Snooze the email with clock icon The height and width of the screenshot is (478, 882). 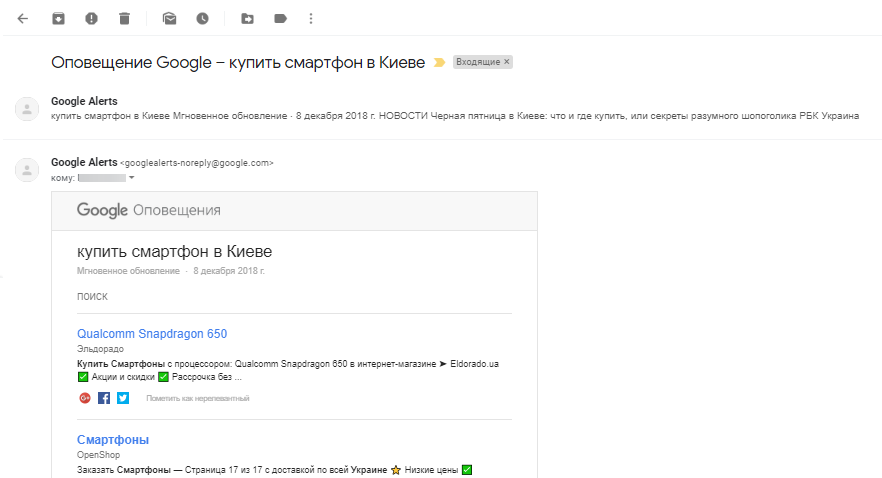tap(202, 19)
